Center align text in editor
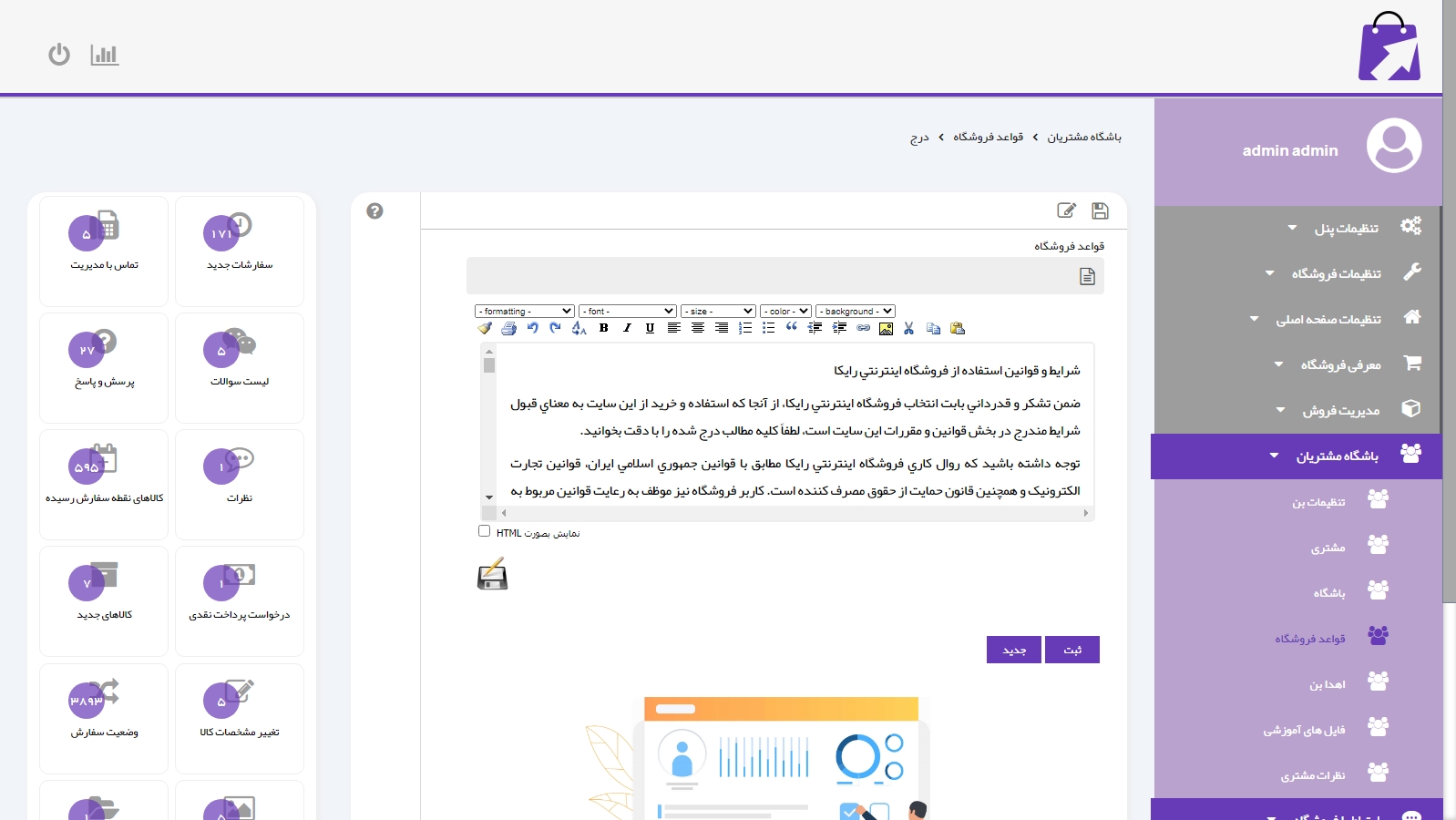 (x=698, y=328)
